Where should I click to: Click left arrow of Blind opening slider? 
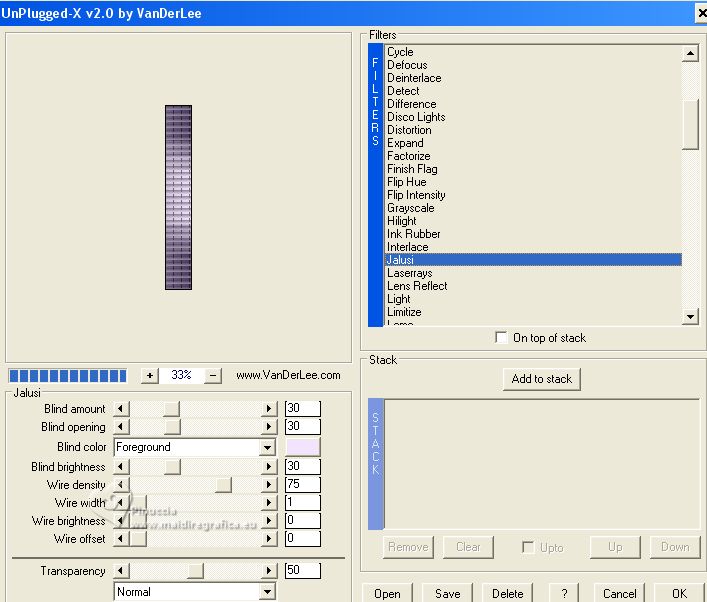[121, 427]
